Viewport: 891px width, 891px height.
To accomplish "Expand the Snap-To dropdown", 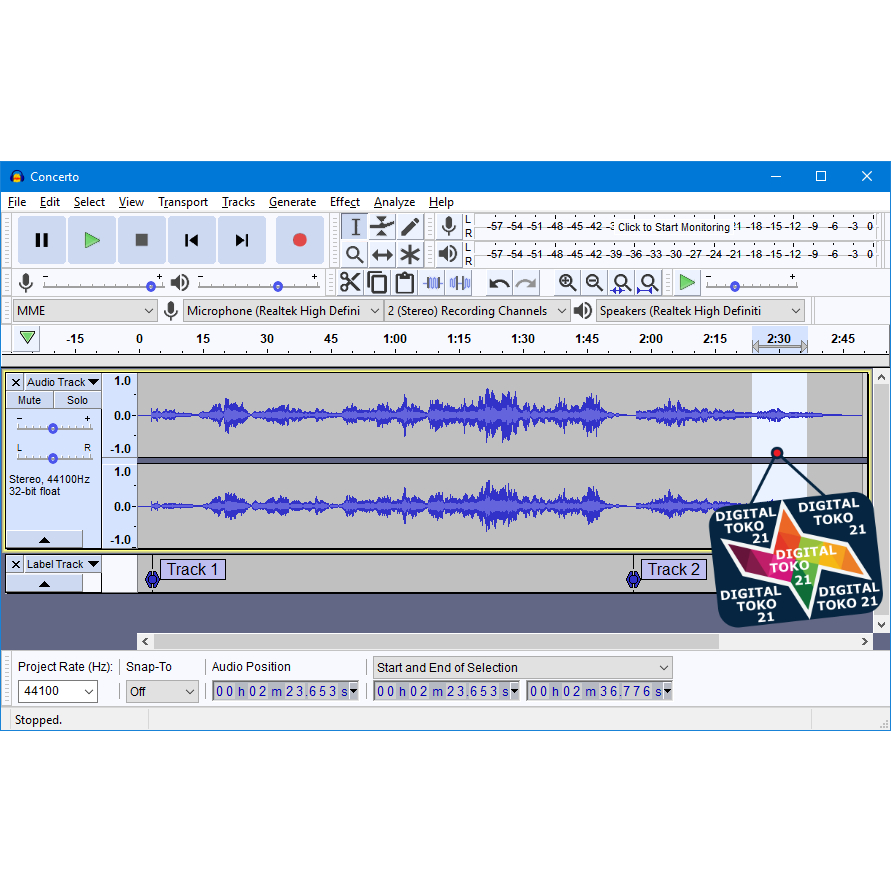I will point(162,691).
